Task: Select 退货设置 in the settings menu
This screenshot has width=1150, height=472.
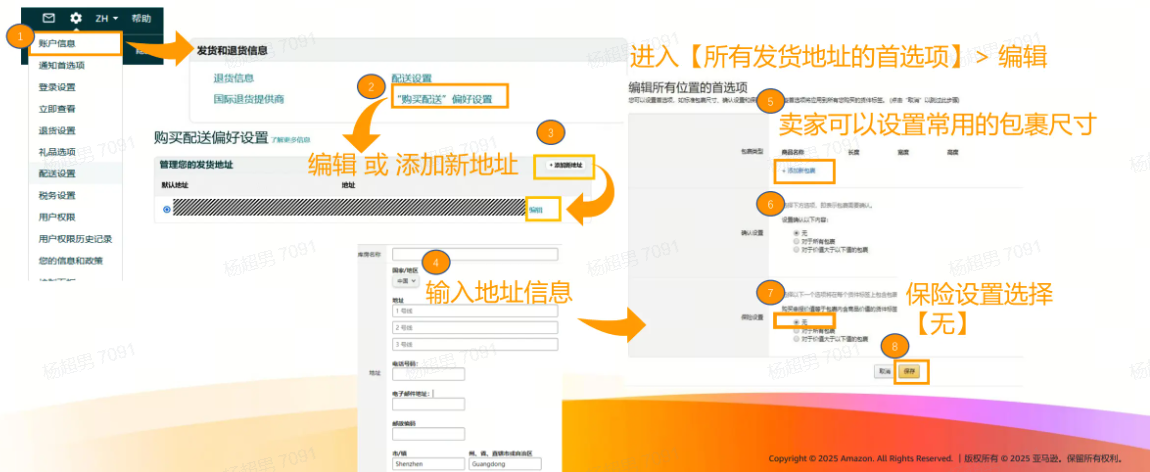Action: tap(57, 130)
